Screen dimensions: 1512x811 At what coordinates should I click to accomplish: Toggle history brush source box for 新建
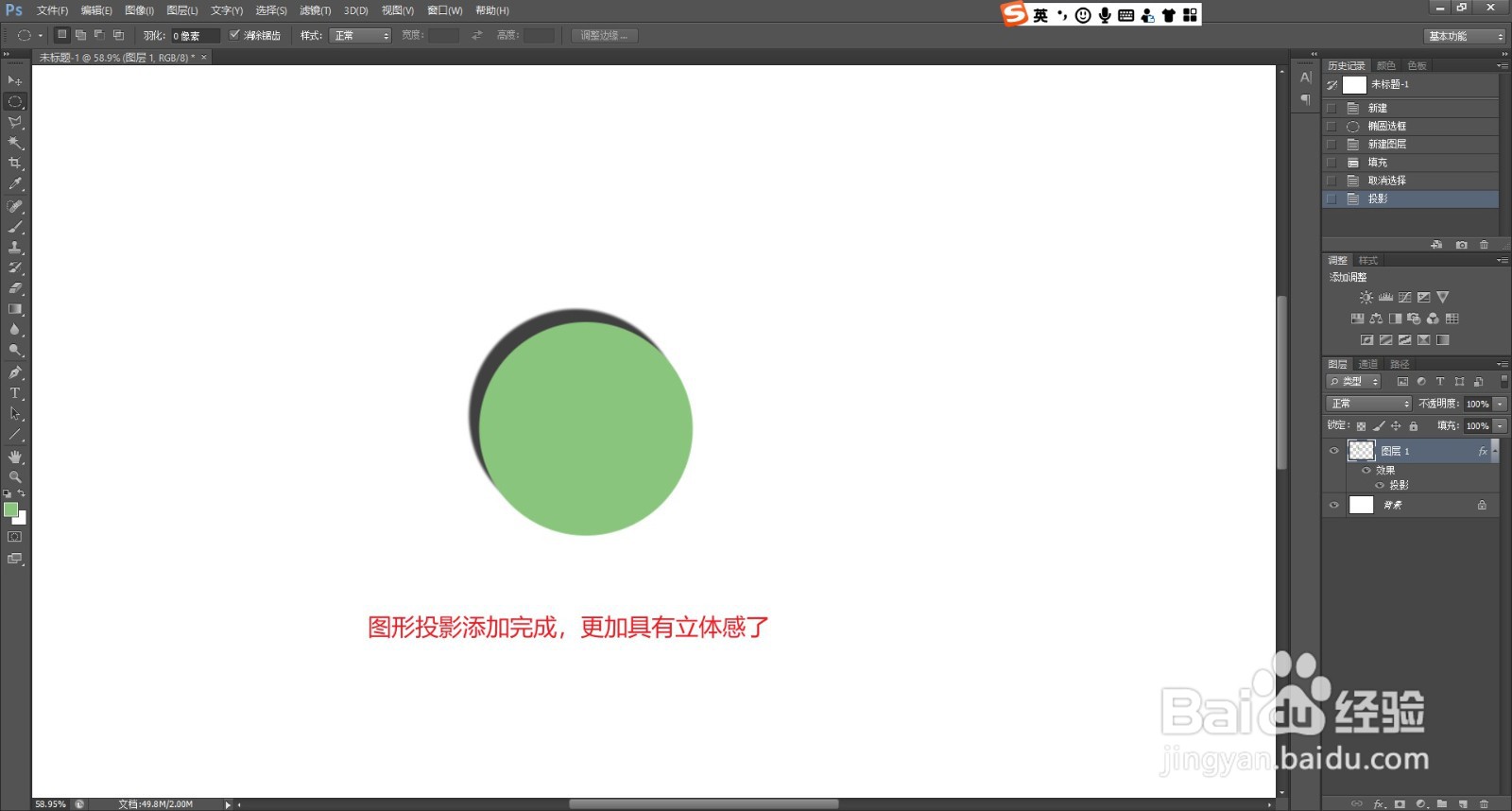coord(1332,108)
